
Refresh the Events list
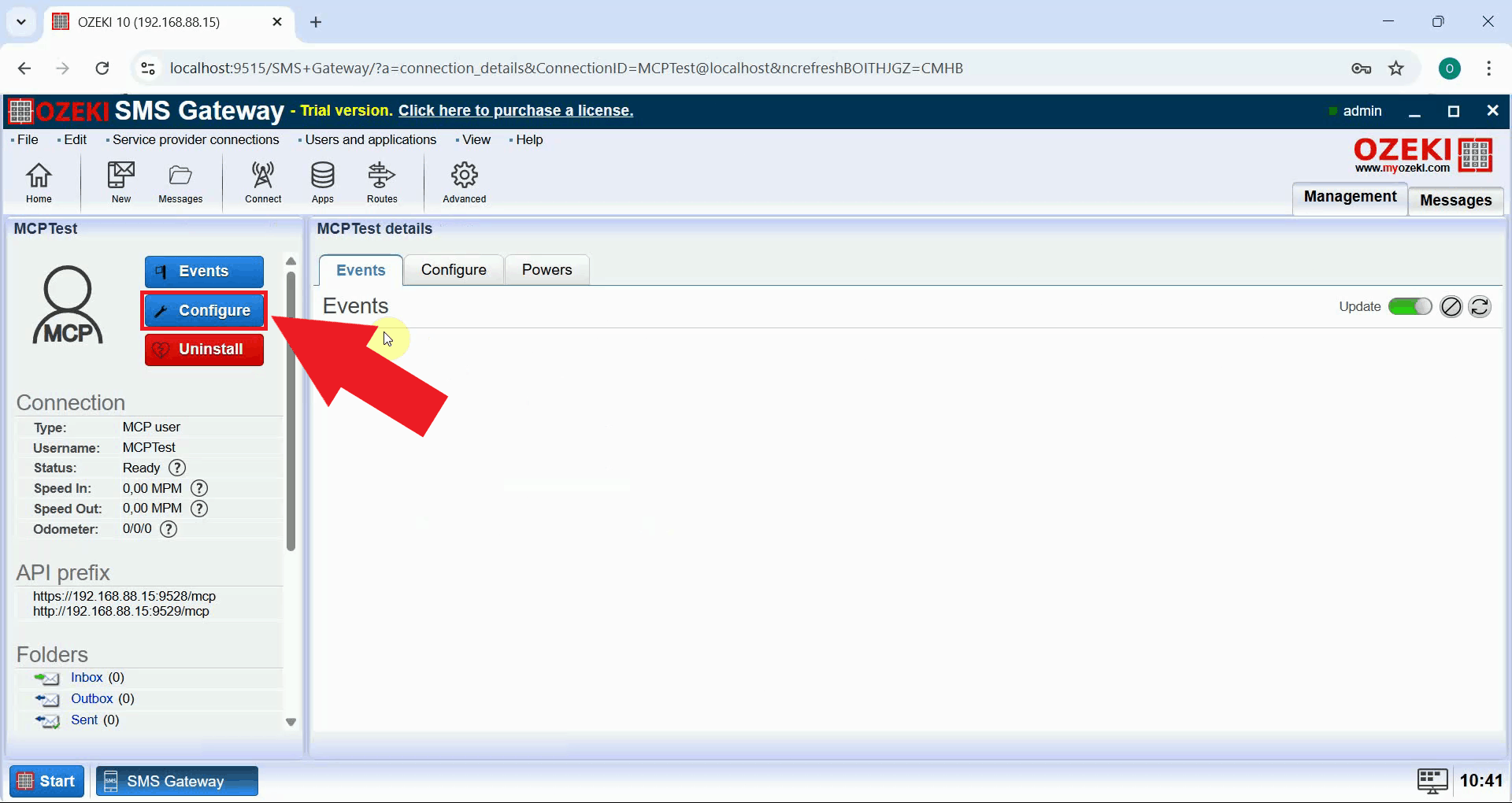[1480, 306]
